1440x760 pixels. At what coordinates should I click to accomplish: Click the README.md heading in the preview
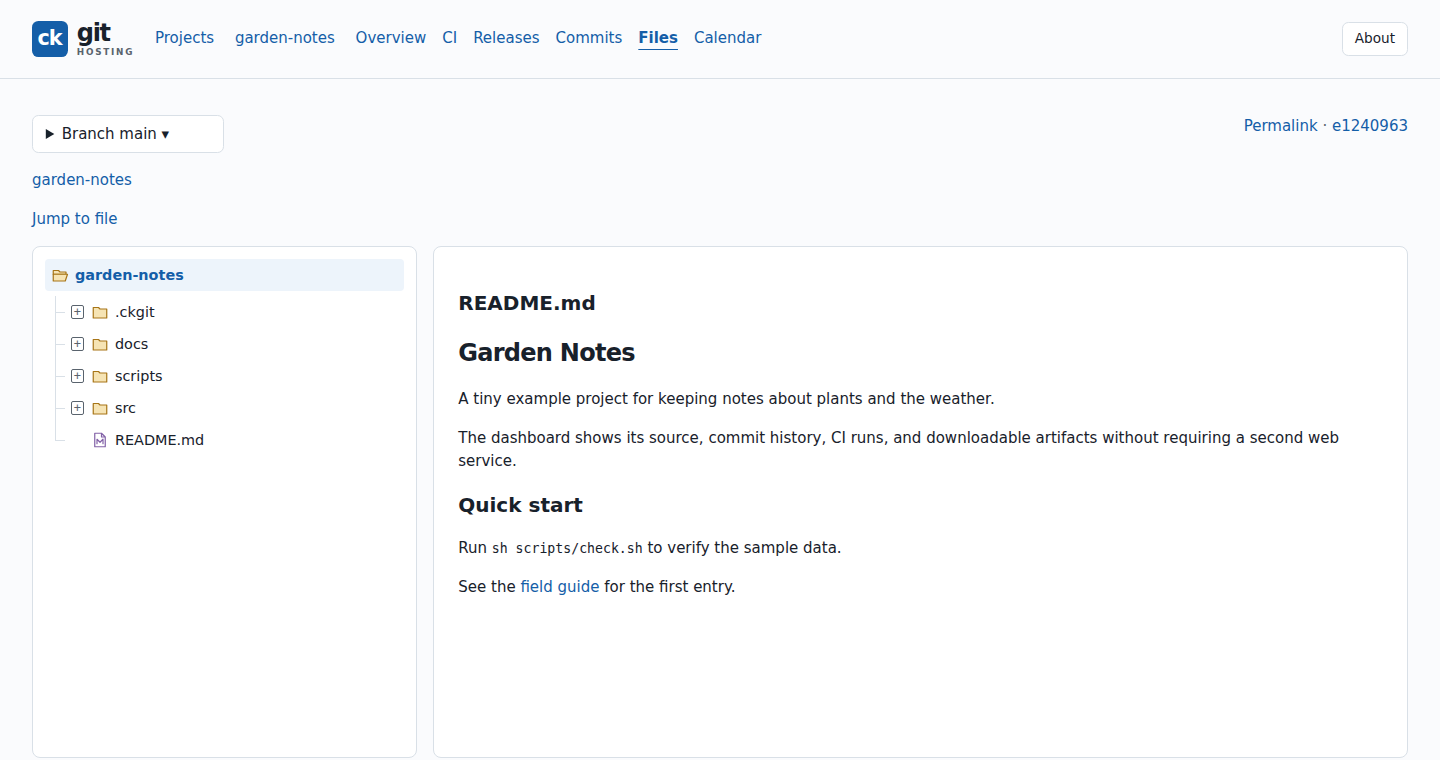pyautogui.click(x=527, y=303)
